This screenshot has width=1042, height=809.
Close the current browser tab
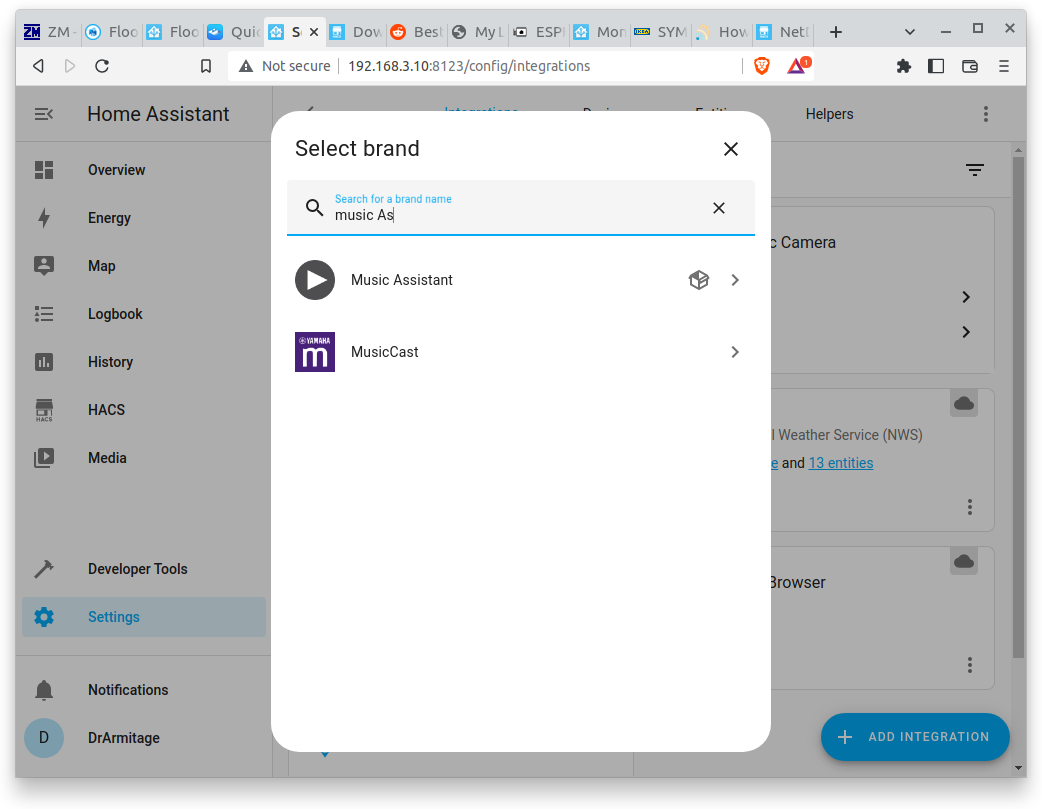tap(314, 31)
